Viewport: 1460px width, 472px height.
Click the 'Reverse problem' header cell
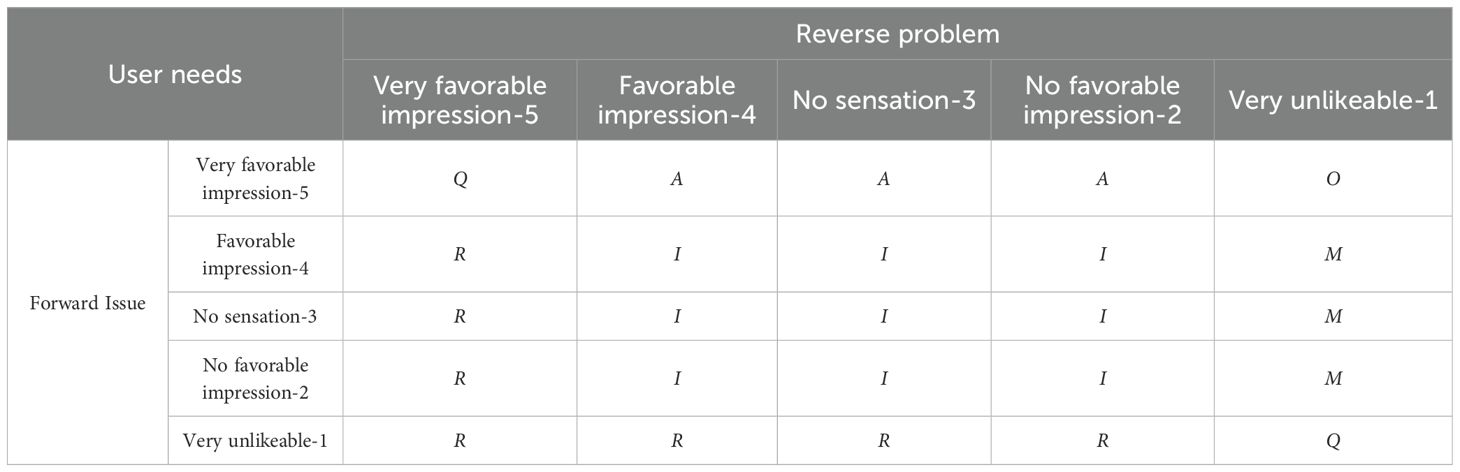click(897, 34)
